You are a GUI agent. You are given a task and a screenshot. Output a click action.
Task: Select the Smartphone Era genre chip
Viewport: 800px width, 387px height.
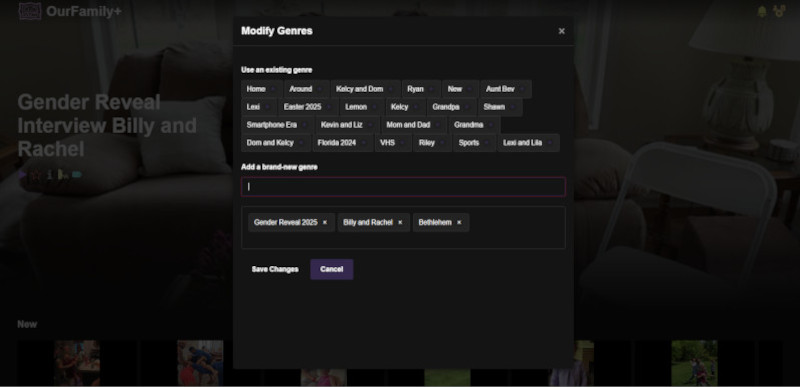point(277,125)
